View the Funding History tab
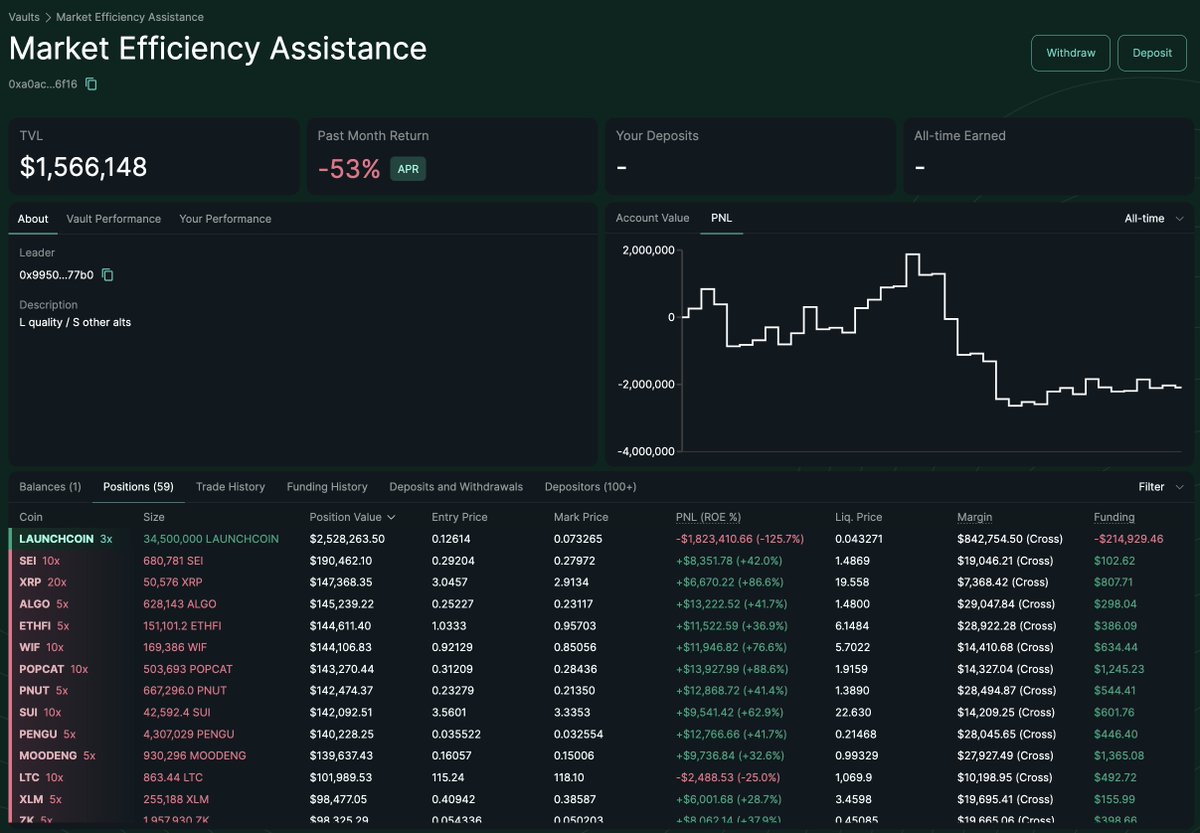Screen dimensions: 1200x833 point(327,487)
